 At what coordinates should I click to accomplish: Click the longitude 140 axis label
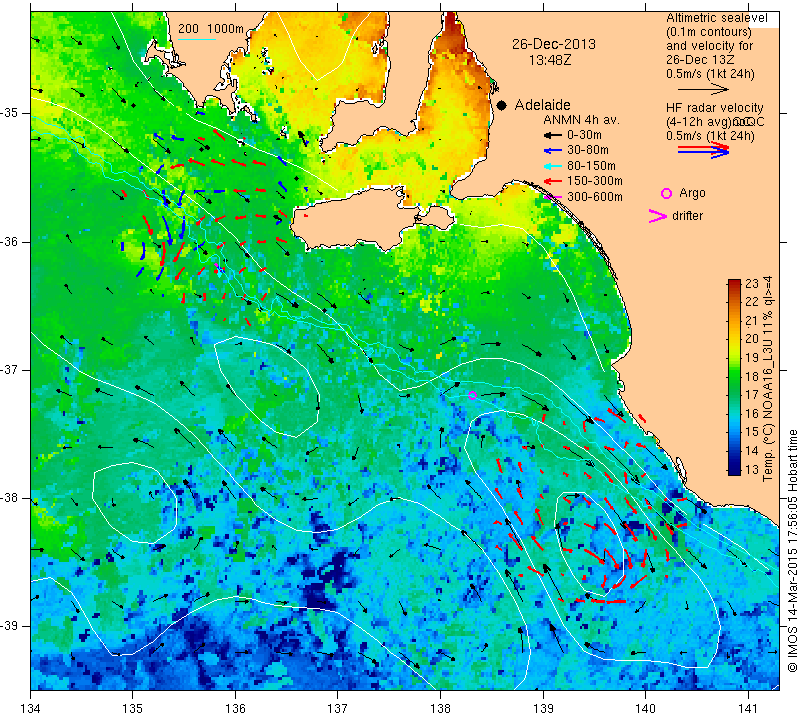645,709
